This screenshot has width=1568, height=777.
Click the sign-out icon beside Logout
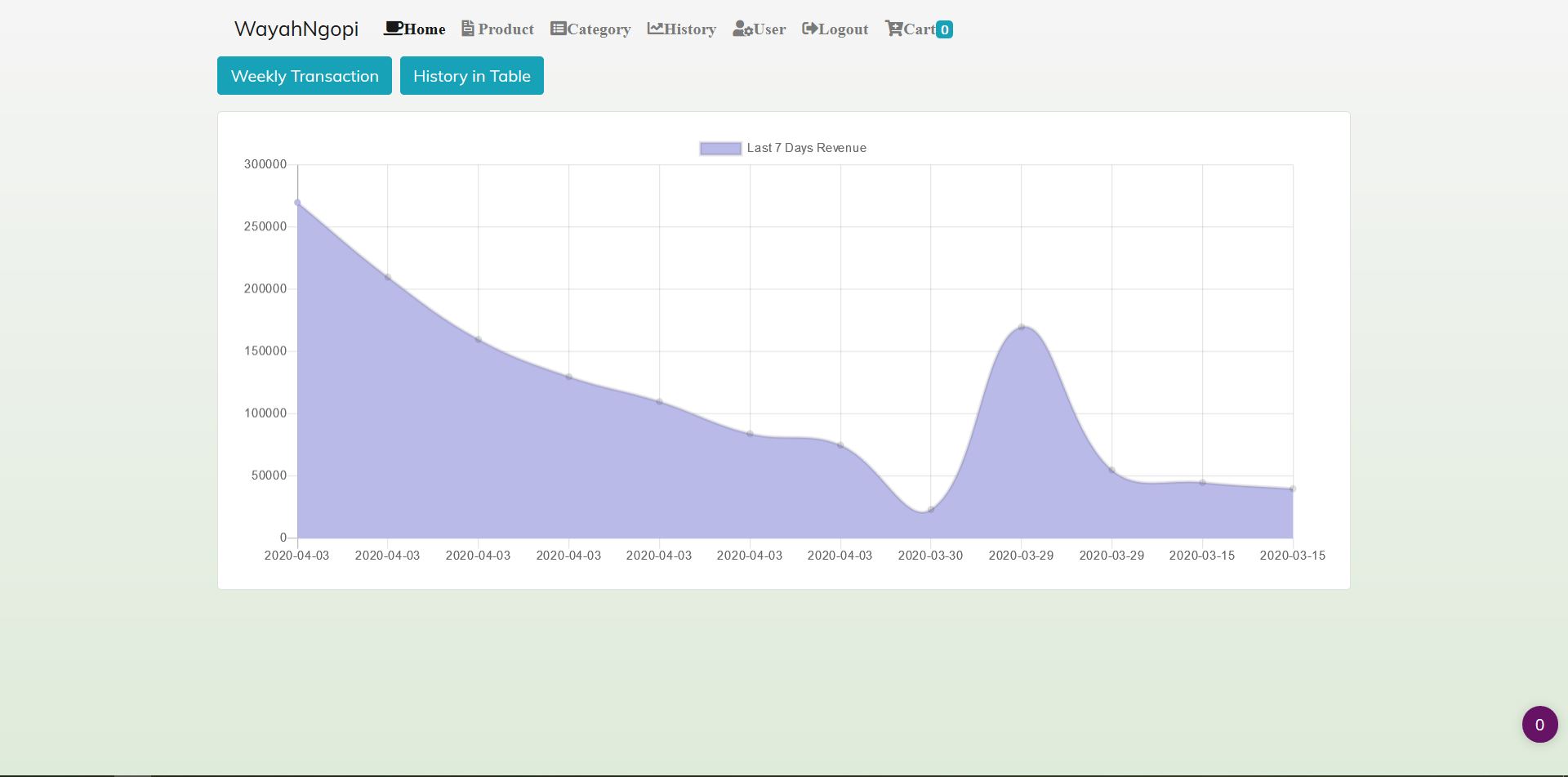point(810,29)
